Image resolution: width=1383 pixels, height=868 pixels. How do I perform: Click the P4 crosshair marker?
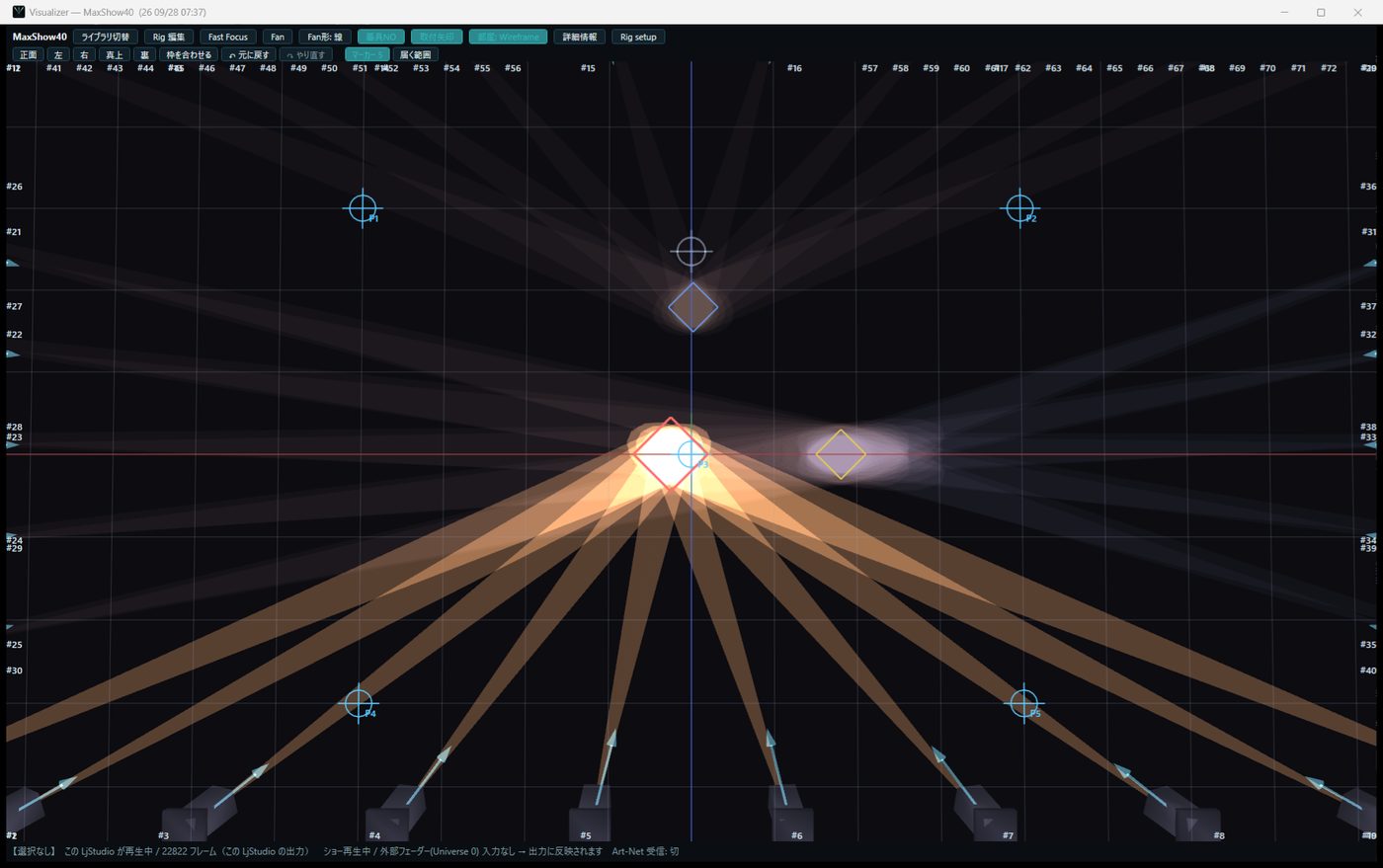[359, 703]
